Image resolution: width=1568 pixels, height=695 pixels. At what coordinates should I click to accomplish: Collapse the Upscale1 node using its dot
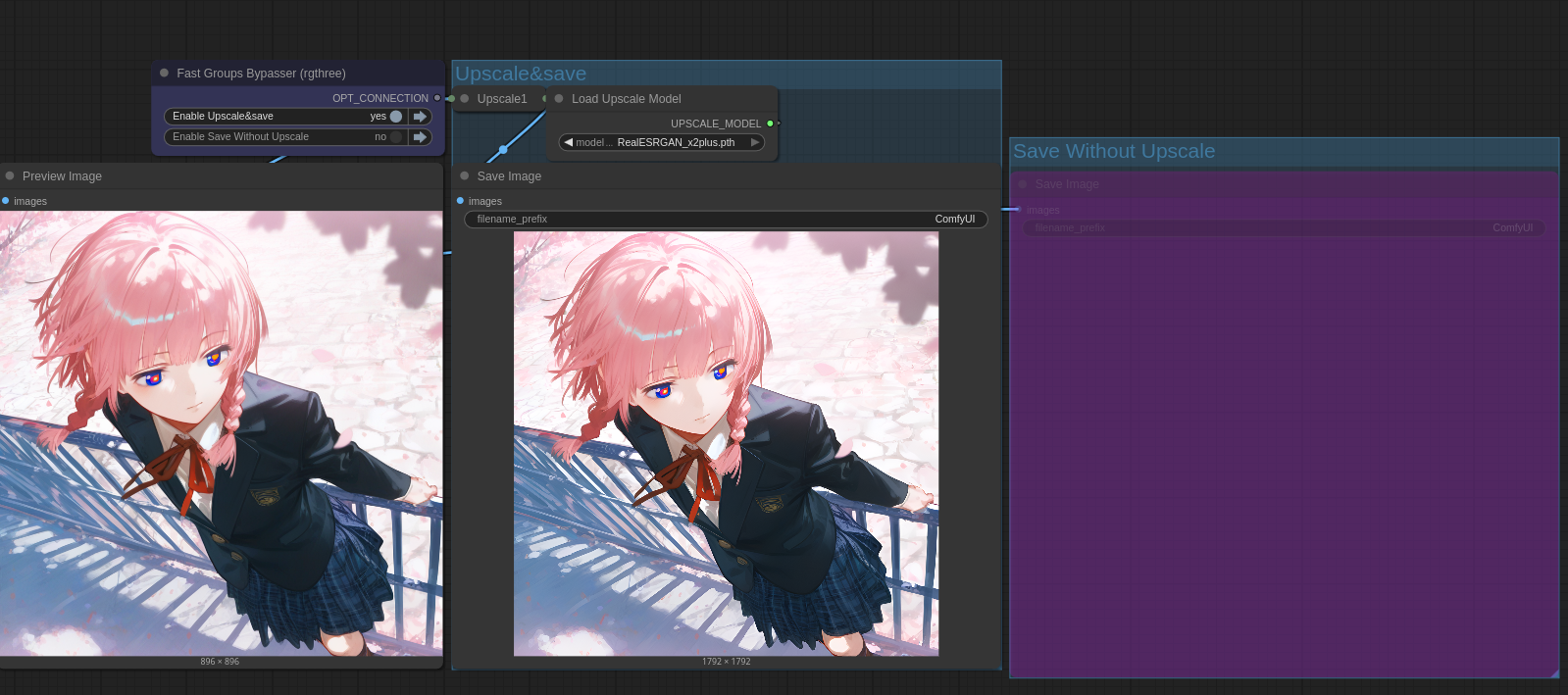465,98
